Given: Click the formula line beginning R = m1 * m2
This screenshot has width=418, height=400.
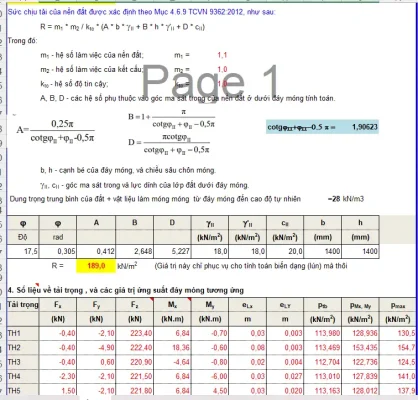Looking at the screenshot, I should coord(122,27).
